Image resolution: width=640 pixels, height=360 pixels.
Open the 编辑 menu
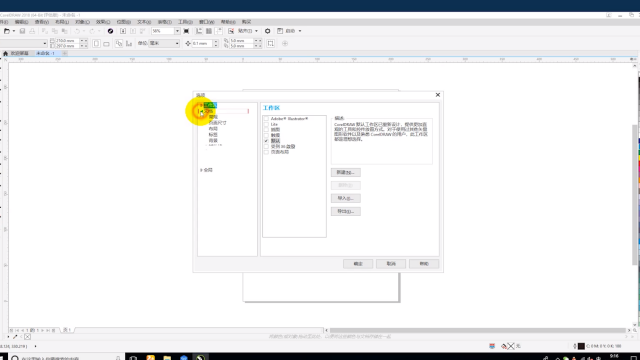tap(21, 22)
